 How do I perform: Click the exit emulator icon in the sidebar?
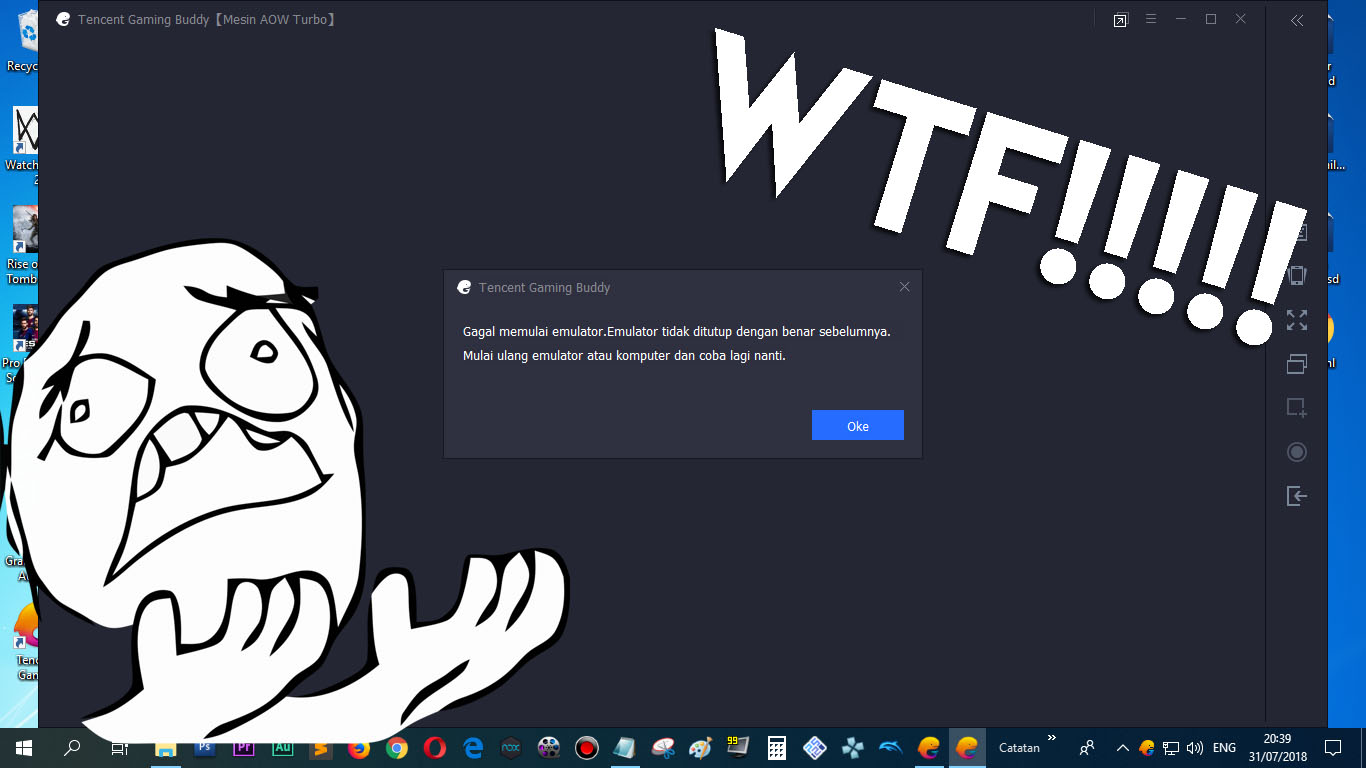coord(1297,496)
